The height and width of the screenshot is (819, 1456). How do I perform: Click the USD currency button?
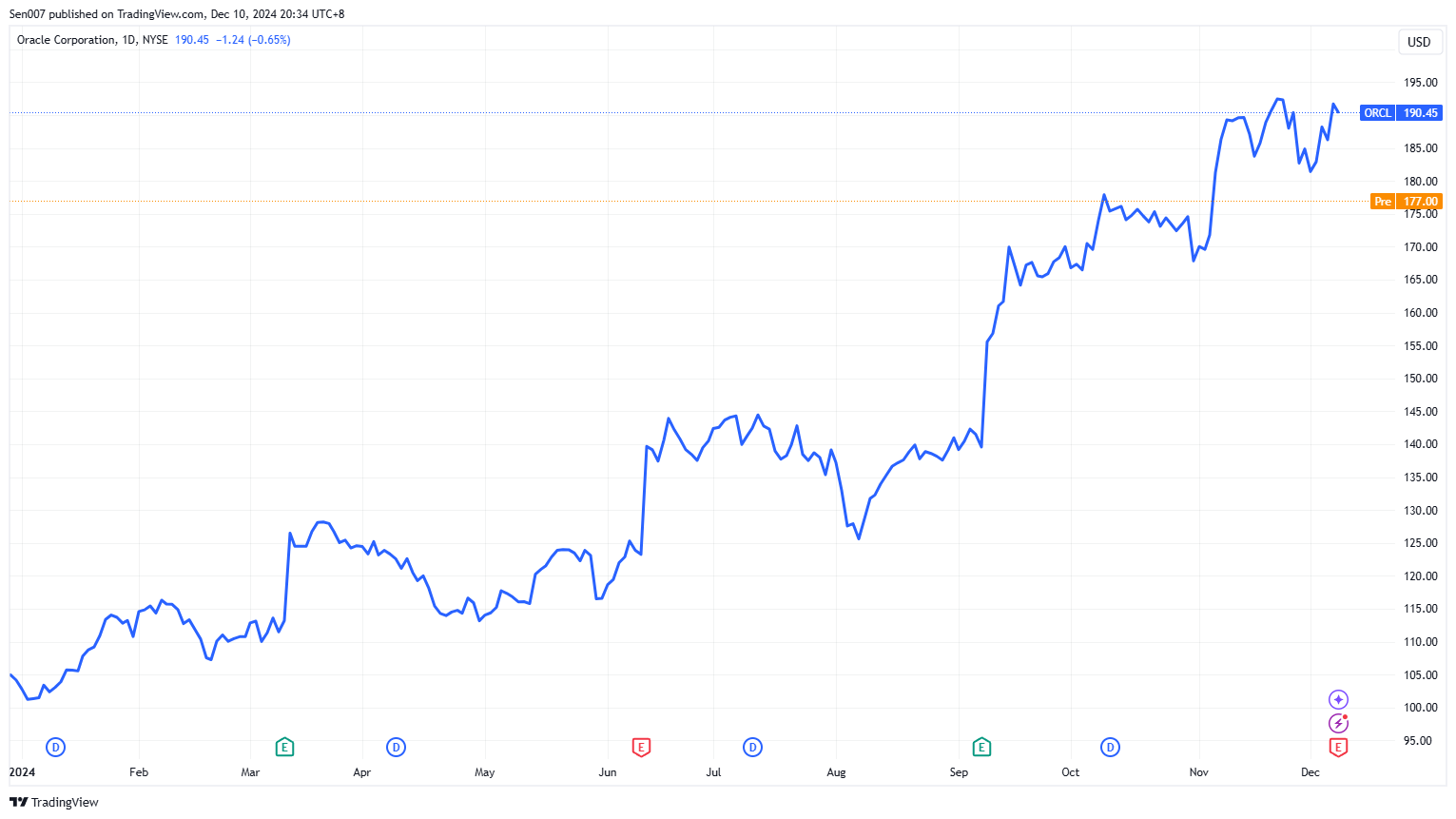tap(1419, 42)
